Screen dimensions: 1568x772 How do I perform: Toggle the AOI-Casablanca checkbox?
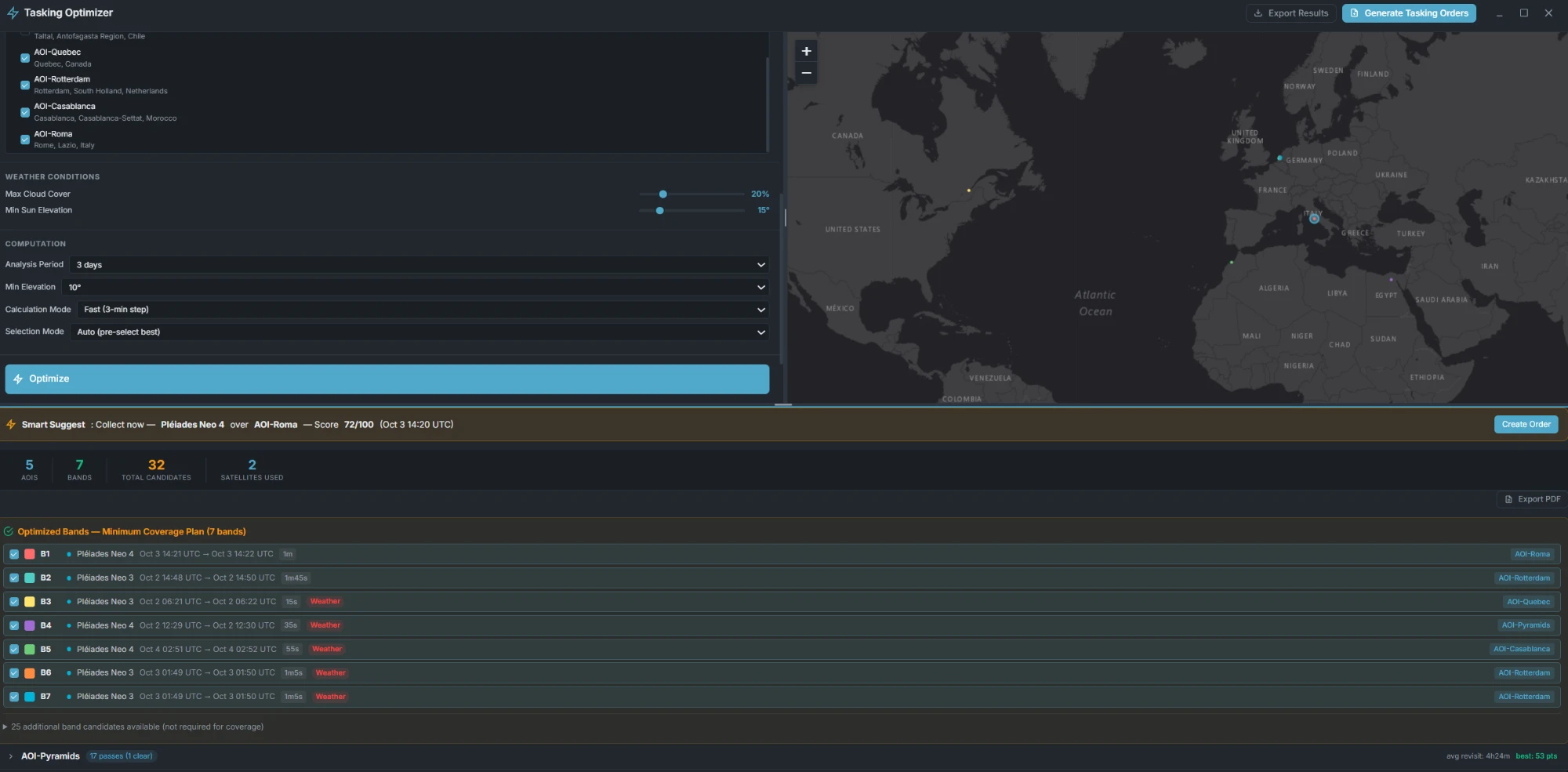(25, 112)
